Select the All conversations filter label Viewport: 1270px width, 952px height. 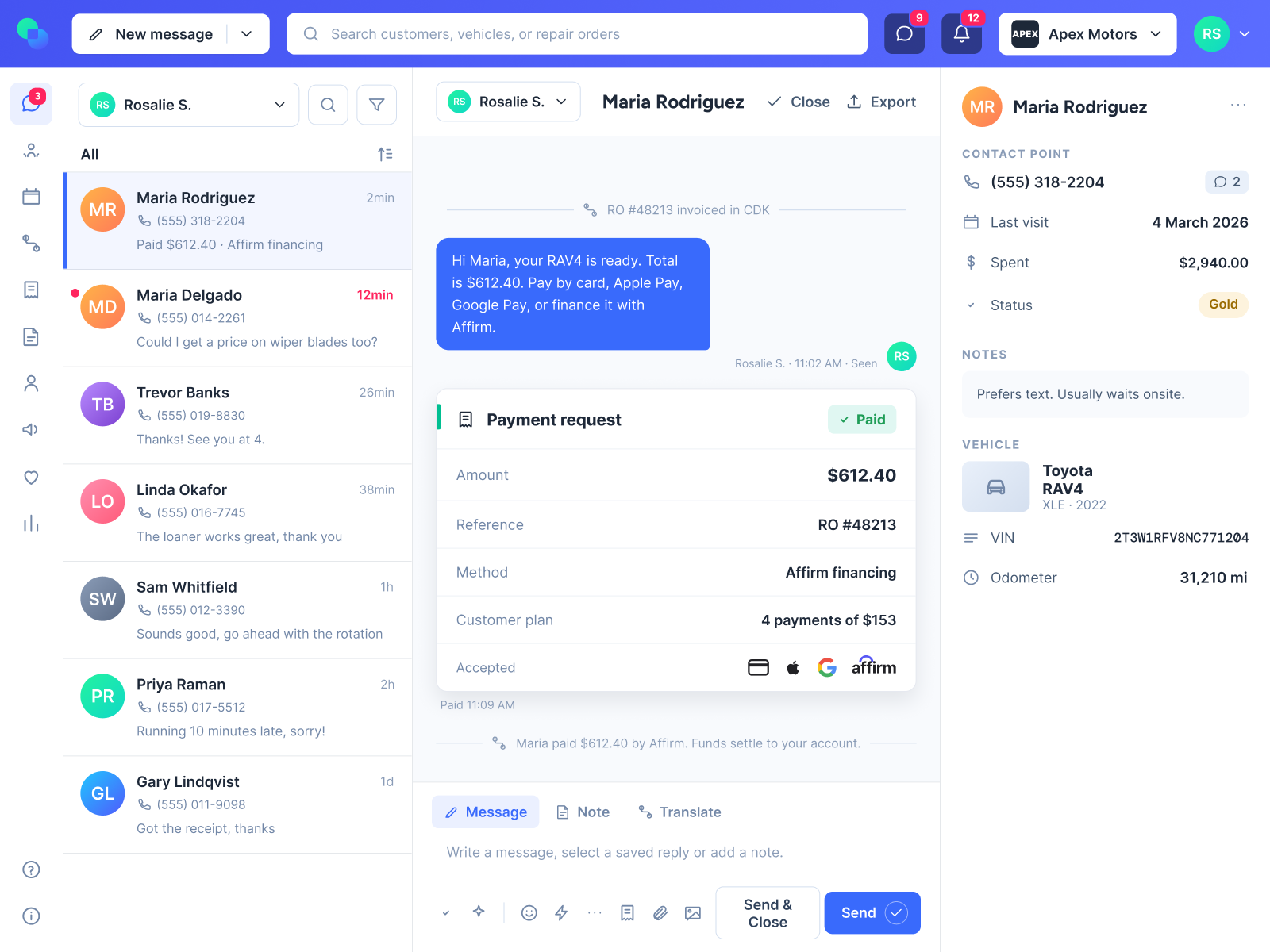[90, 155]
